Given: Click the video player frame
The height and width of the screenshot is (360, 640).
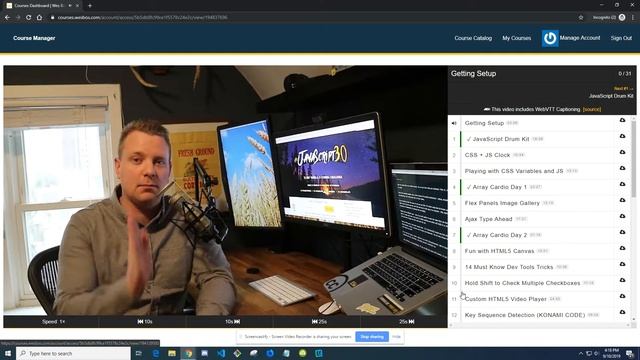Looking at the screenshot, I should (225, 190).
